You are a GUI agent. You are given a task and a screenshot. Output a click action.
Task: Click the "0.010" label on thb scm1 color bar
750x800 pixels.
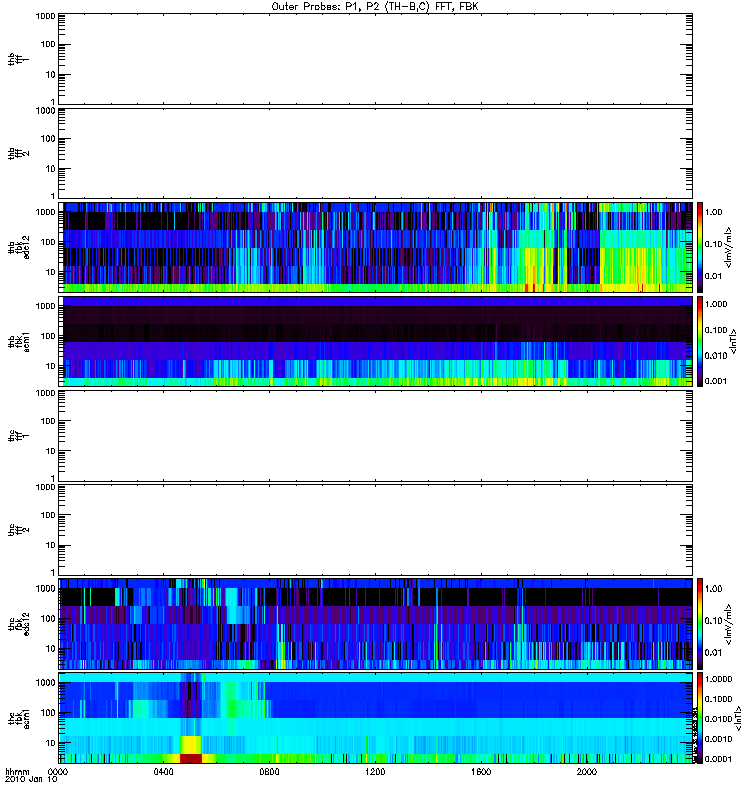[x=716, y=356]
